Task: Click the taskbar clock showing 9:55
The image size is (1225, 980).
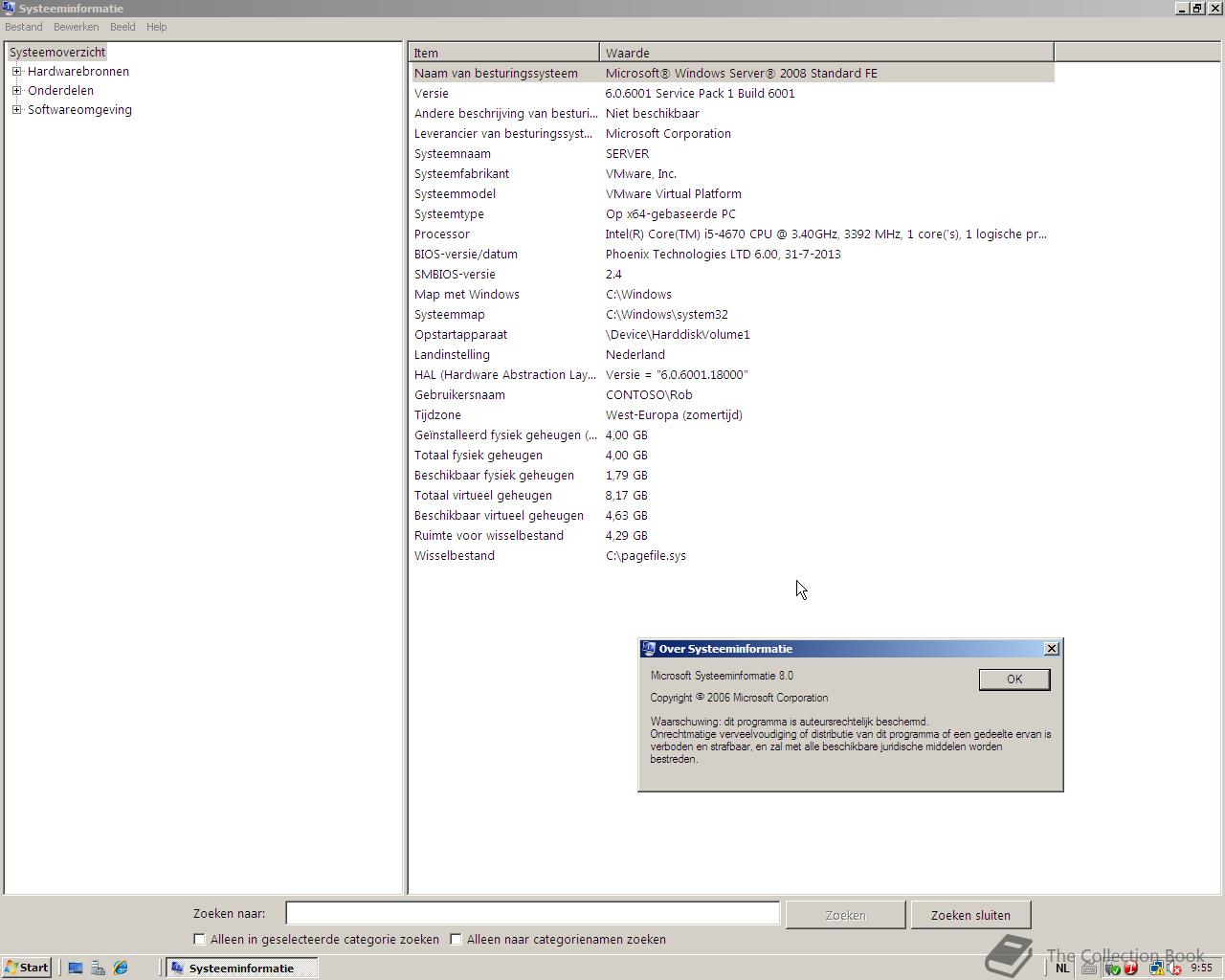Action: pos(1201,968)
